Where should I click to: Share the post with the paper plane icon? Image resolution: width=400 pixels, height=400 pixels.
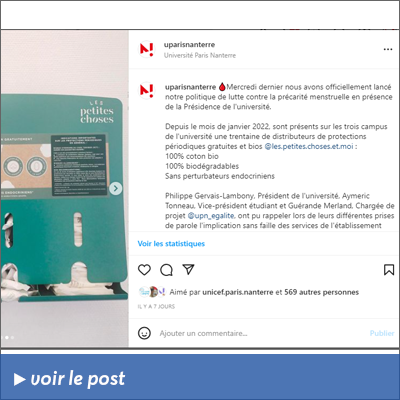coord(188,269)
